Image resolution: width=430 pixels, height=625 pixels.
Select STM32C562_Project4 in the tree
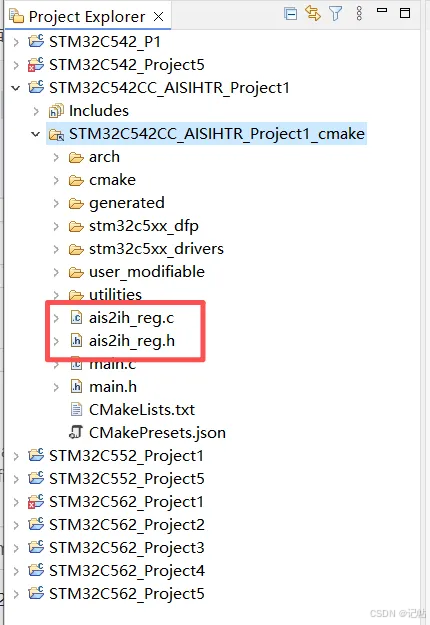click(x=127, y=571)
